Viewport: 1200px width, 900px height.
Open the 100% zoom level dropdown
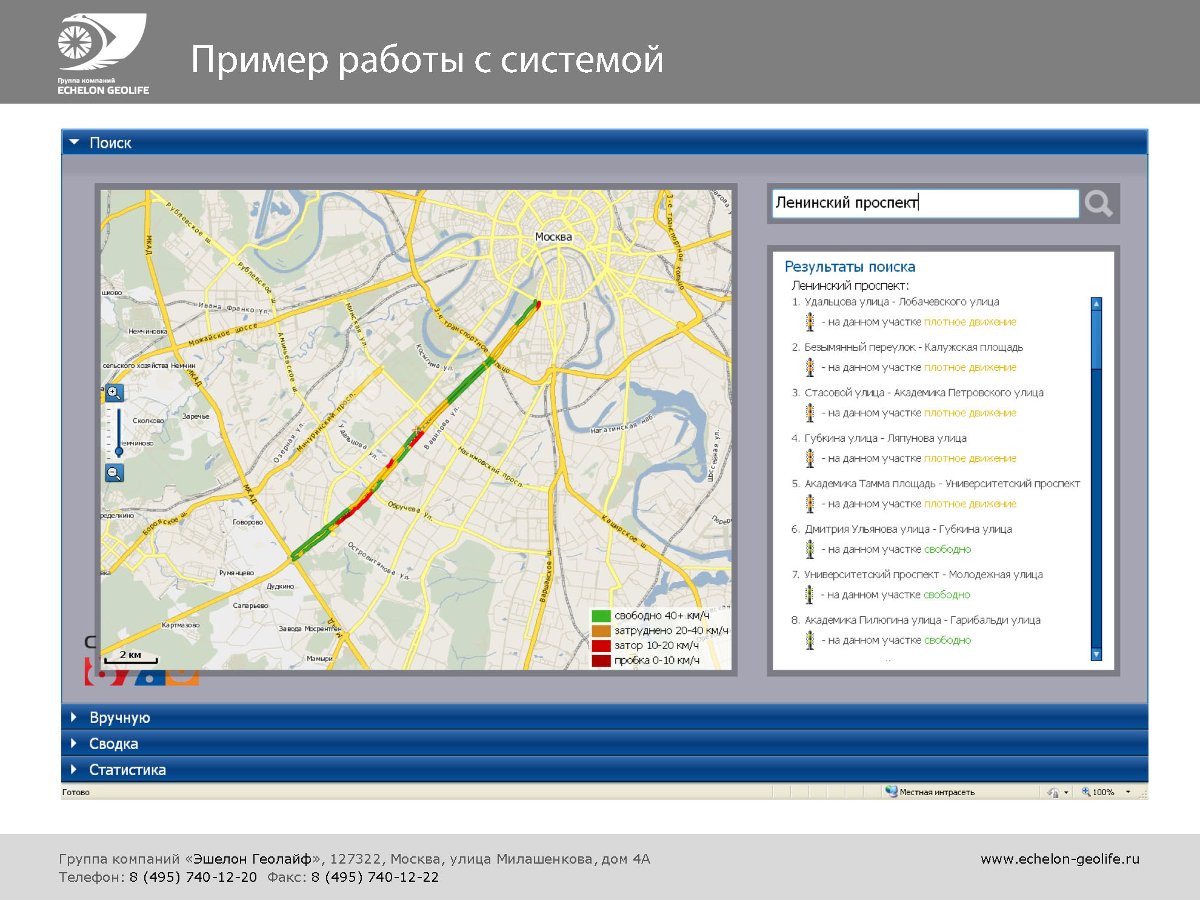[1128, 792]
